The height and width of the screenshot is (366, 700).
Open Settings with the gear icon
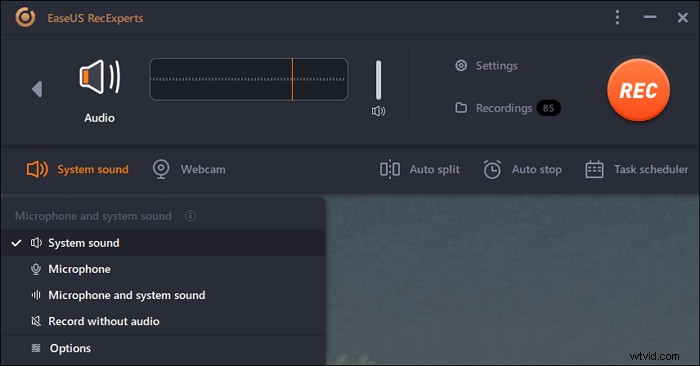tap(461, 66)
